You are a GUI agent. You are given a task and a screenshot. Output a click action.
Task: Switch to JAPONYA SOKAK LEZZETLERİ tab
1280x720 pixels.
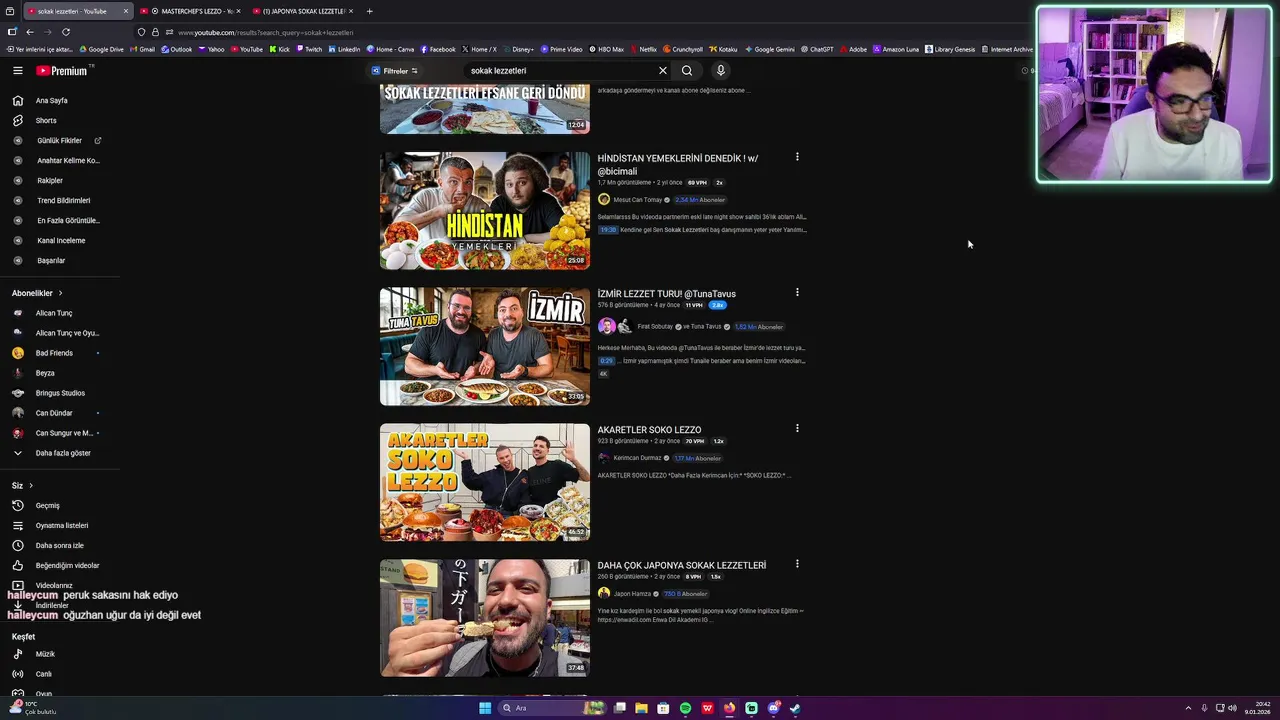coord(303,11)
